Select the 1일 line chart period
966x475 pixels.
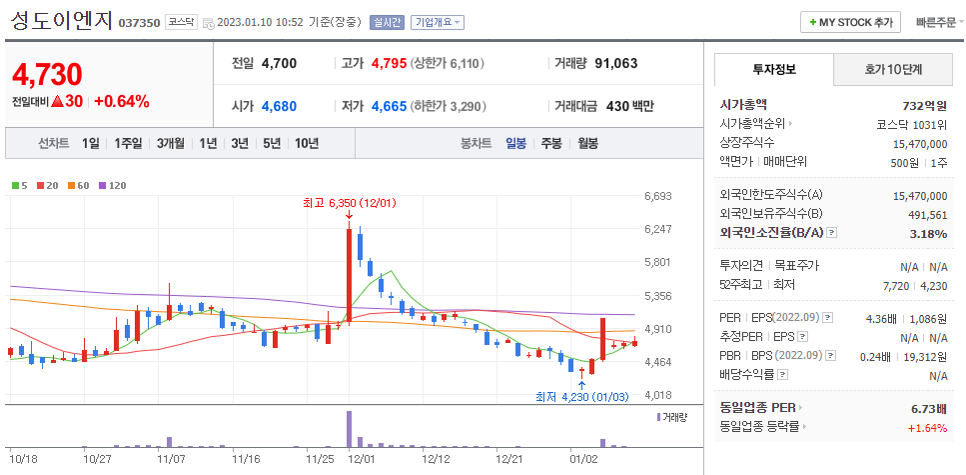pyautogui.click(x=91, y=144)
